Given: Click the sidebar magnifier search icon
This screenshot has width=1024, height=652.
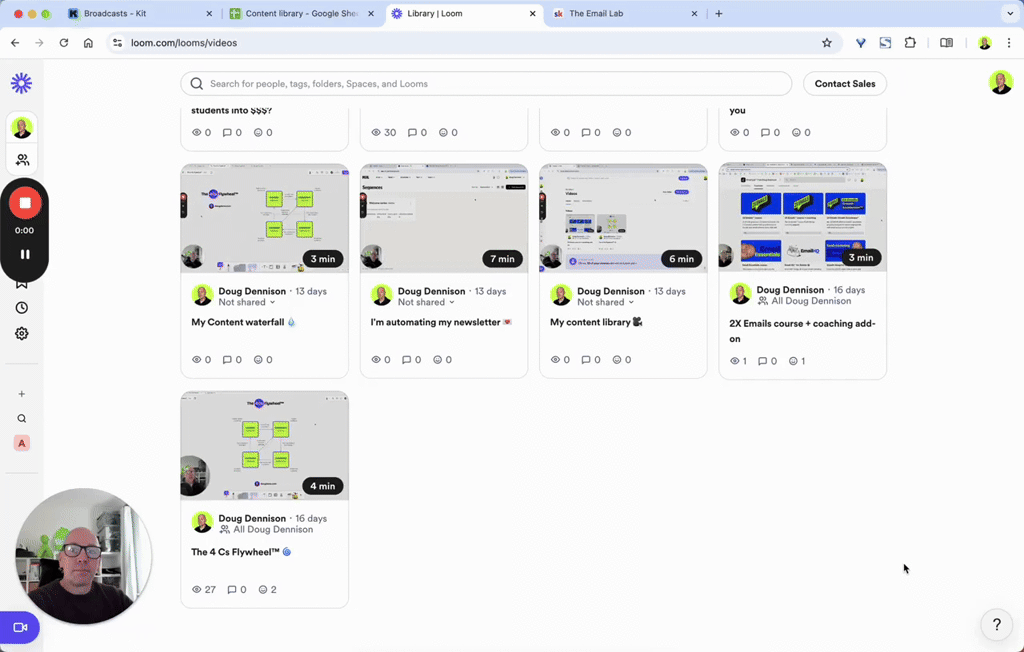Looking at the screenshot, I should coord(22,419).
